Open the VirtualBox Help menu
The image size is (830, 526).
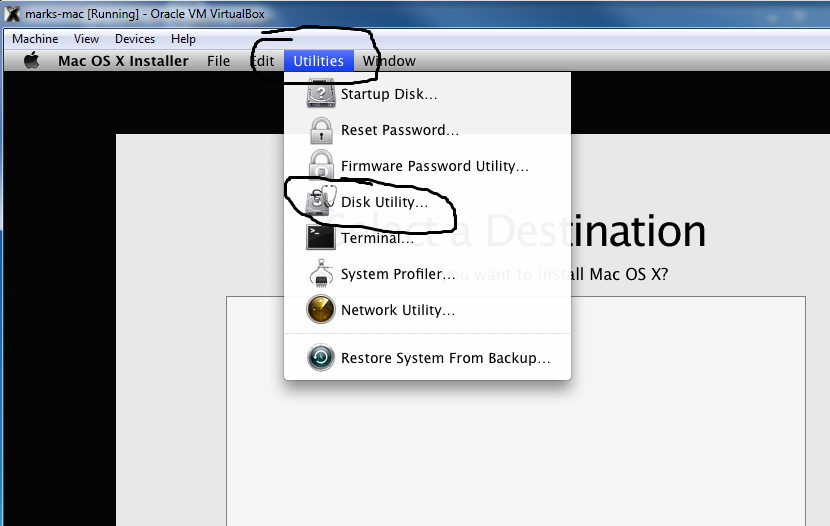183,39
